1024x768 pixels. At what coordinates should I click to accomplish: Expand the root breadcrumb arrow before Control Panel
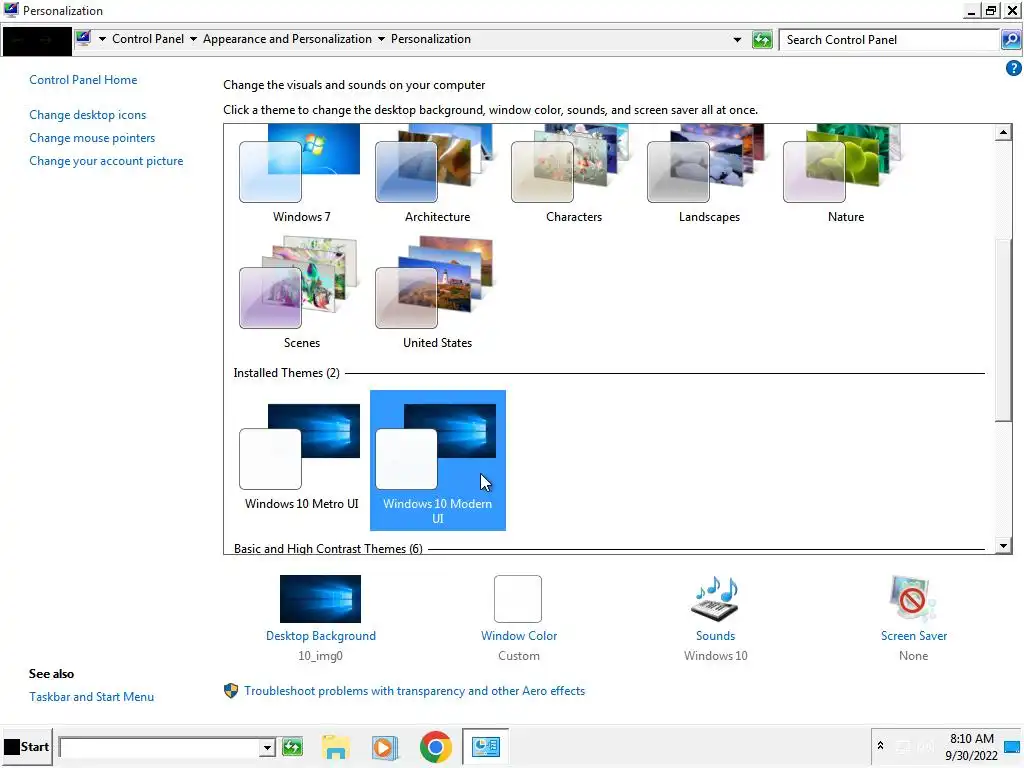[x=103, y=39]
